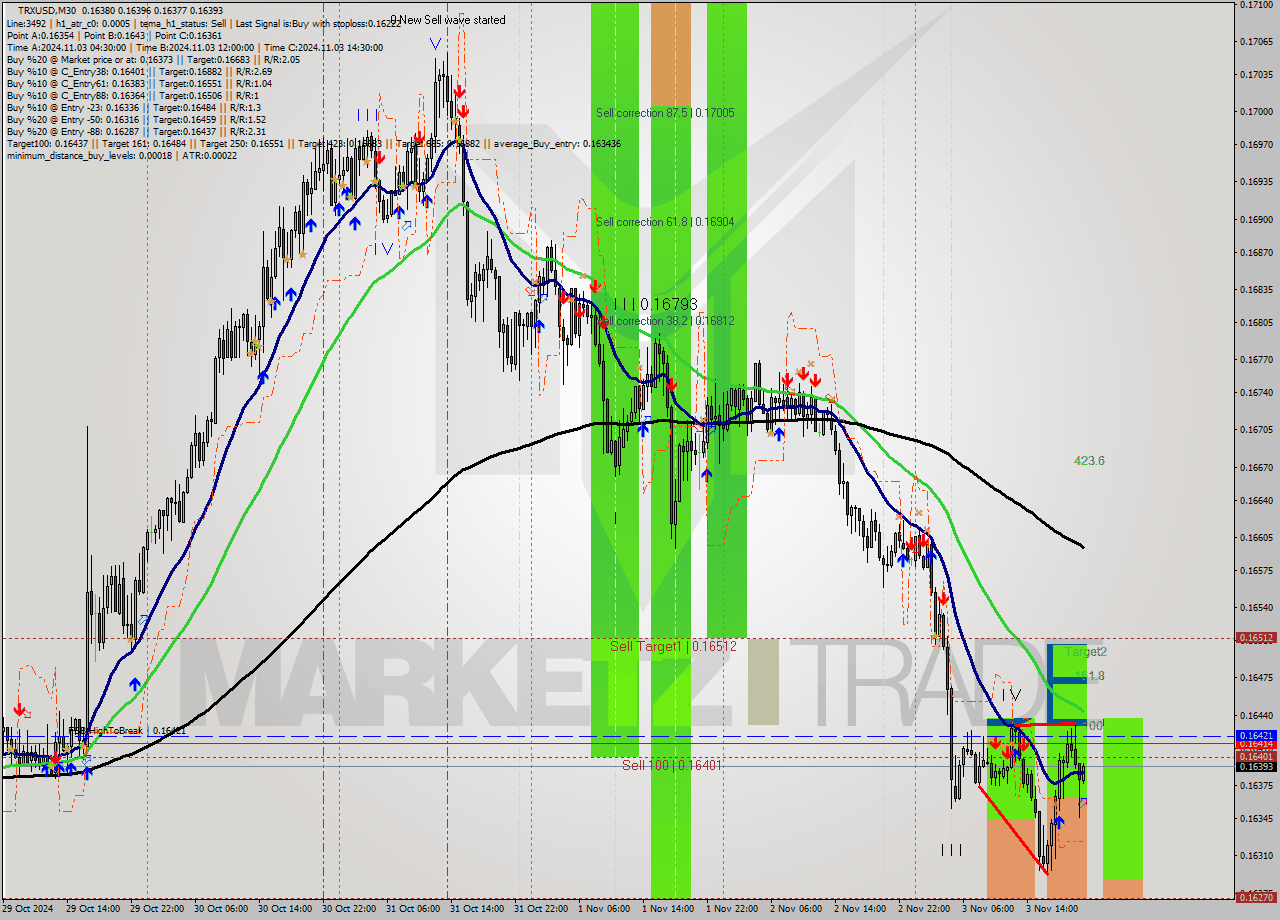The height and width of the screenshot is (920, 1280).
Task: Click the 0.17000 price axis label
Action: click(1256, 111)
